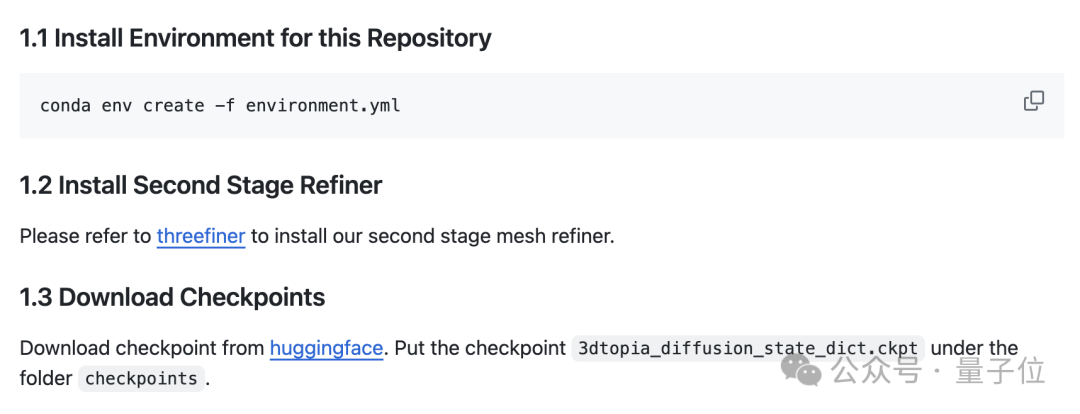Open the threefiner link

[201, 237]
